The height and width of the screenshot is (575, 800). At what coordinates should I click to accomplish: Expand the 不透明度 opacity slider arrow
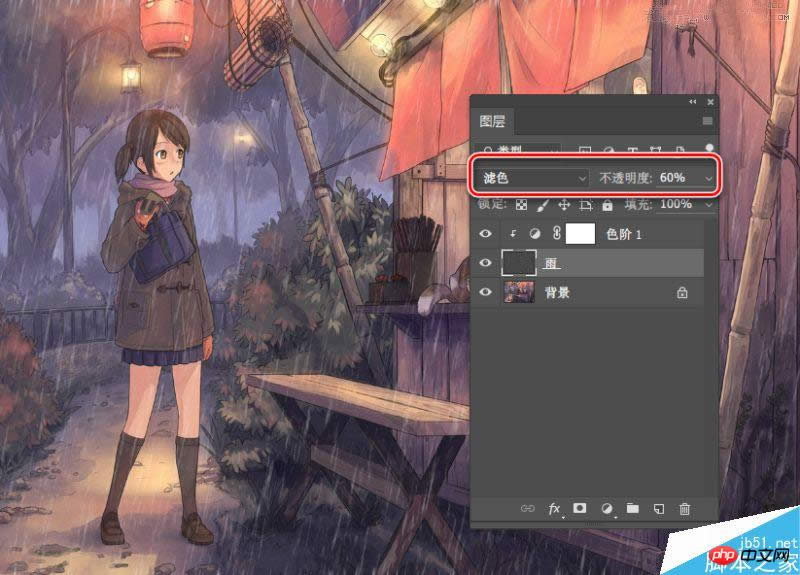point(709,177)
